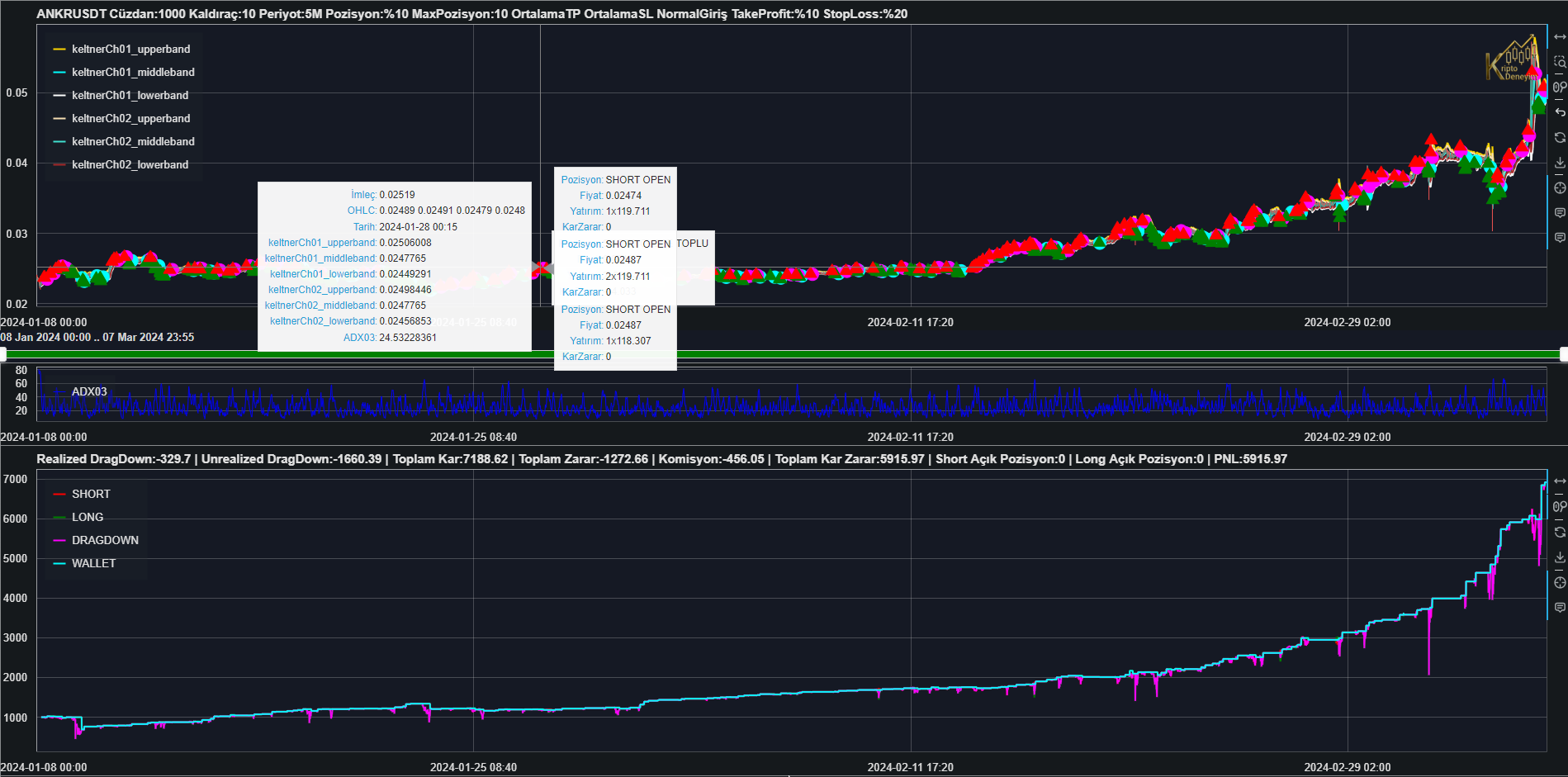Click the undo arrow on price chart toolbar
Screen dimensions: 1568x777
[x=1559, y=112]
